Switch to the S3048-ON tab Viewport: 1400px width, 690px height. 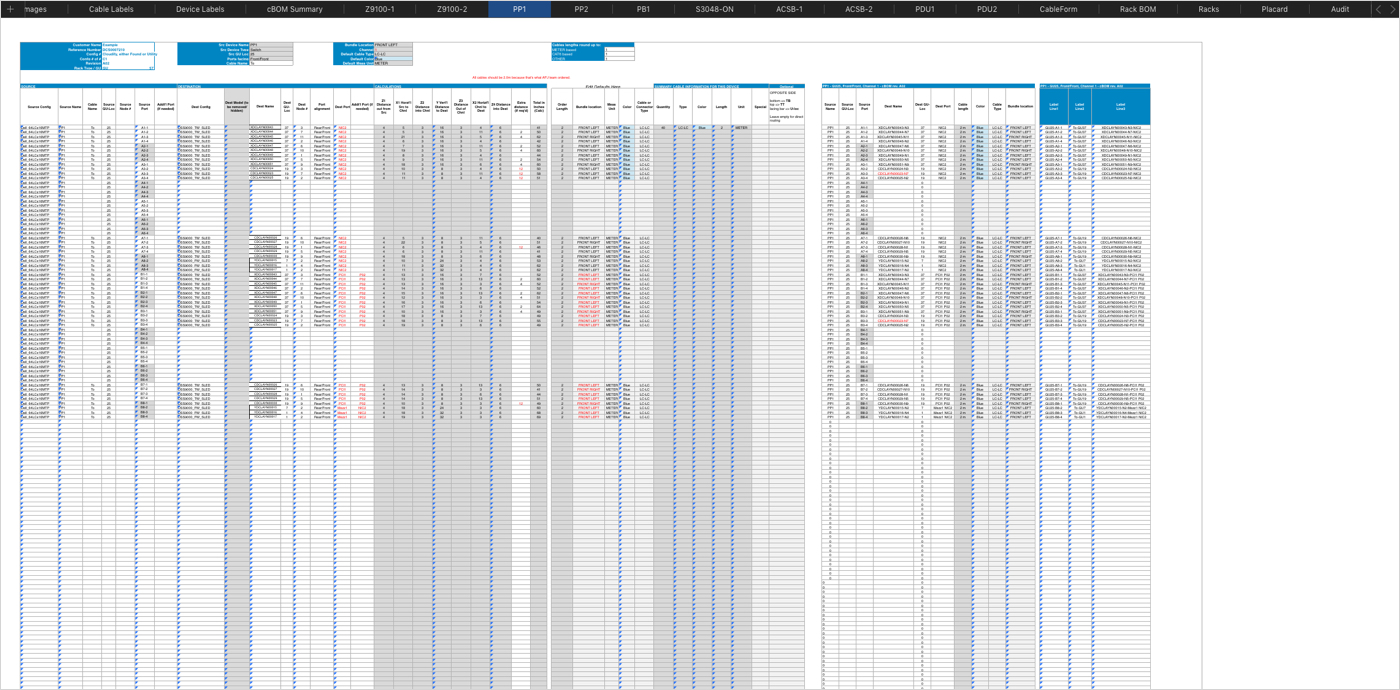pyautogui.click(x=714, y=9)
